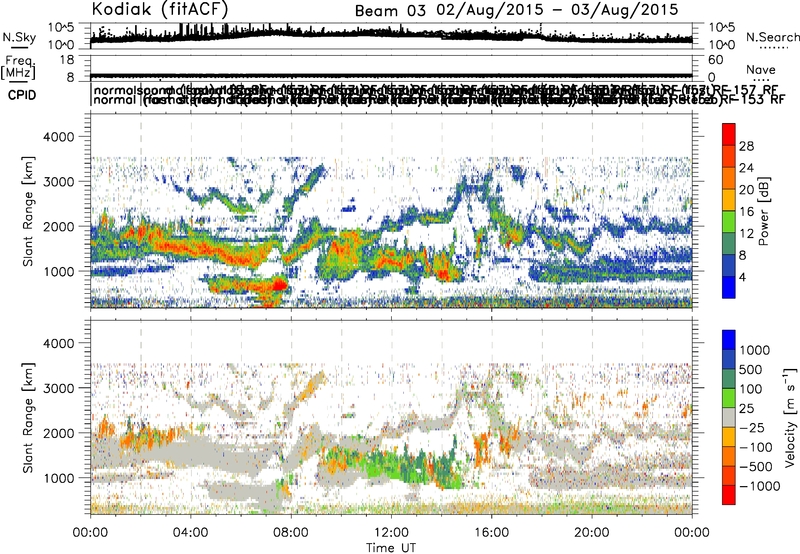Click the '60' tick on the Nave axis
Screen dimensions: 800x554
(716, 60)
